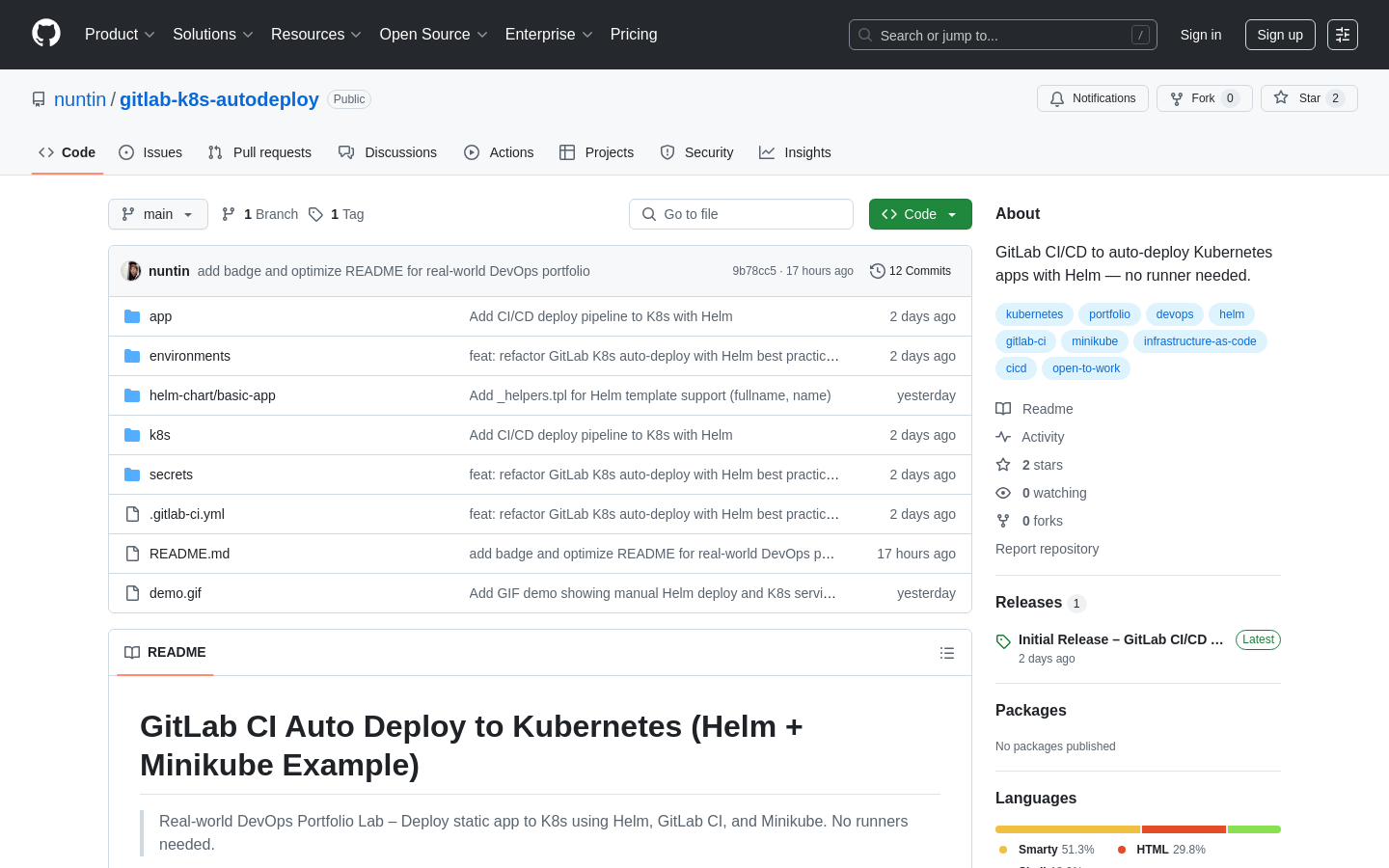Open the 12 Commits history
Screen dimensions: 1389x868
click(911, 271)
